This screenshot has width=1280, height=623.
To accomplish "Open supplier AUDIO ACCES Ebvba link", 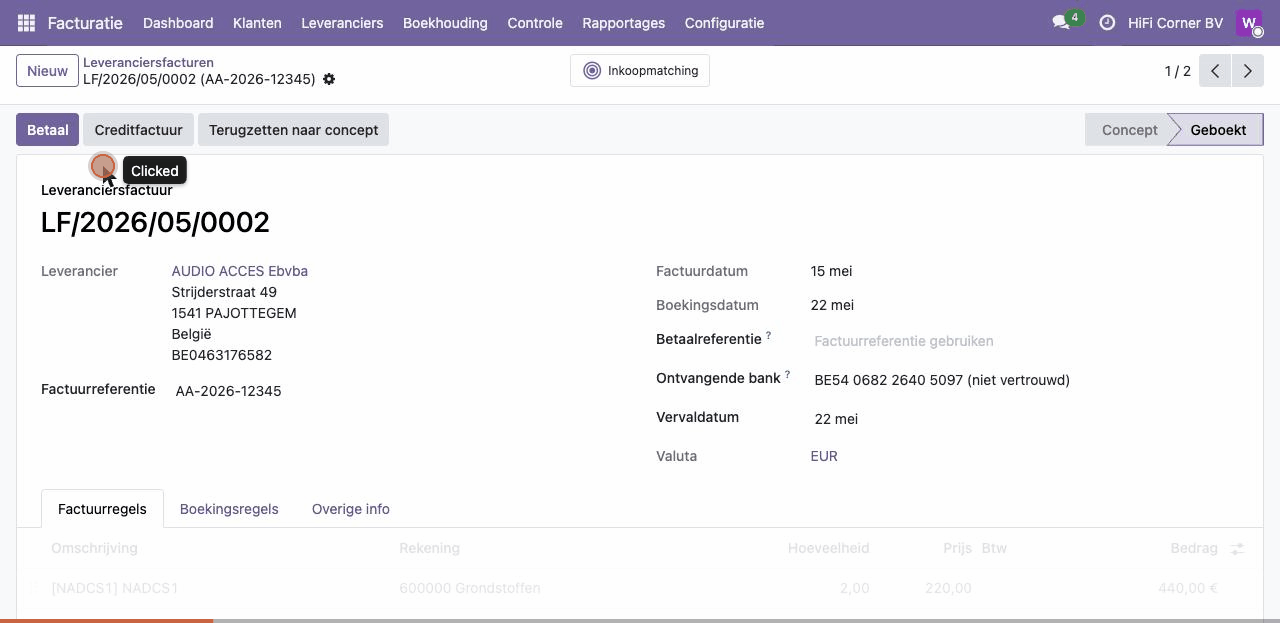I will (x=240, y=271).
